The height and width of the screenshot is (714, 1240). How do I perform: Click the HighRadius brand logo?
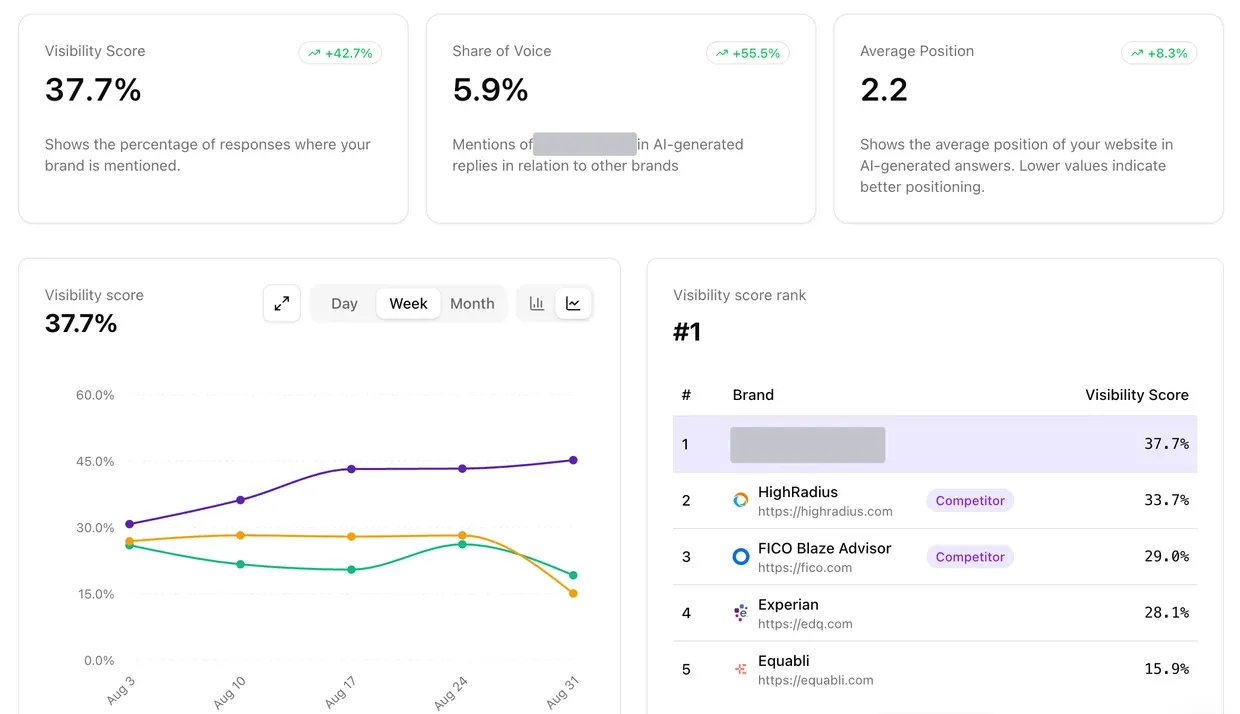[x=740, y=500]
